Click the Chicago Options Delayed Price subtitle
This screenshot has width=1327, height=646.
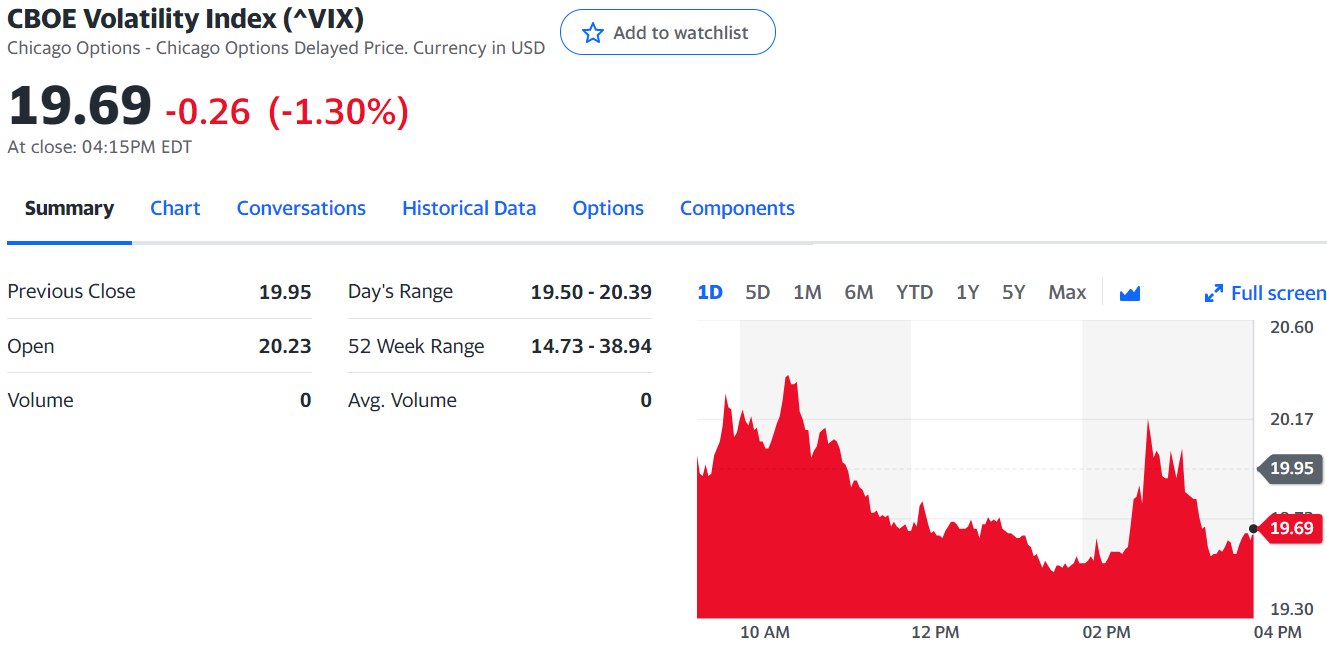[276, 48]
